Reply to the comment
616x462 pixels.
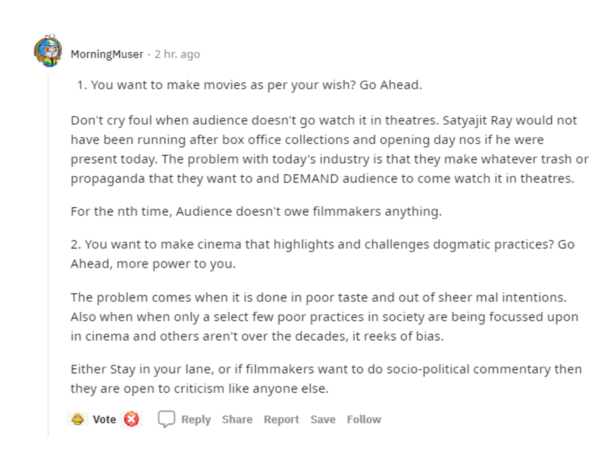(196, 420)
